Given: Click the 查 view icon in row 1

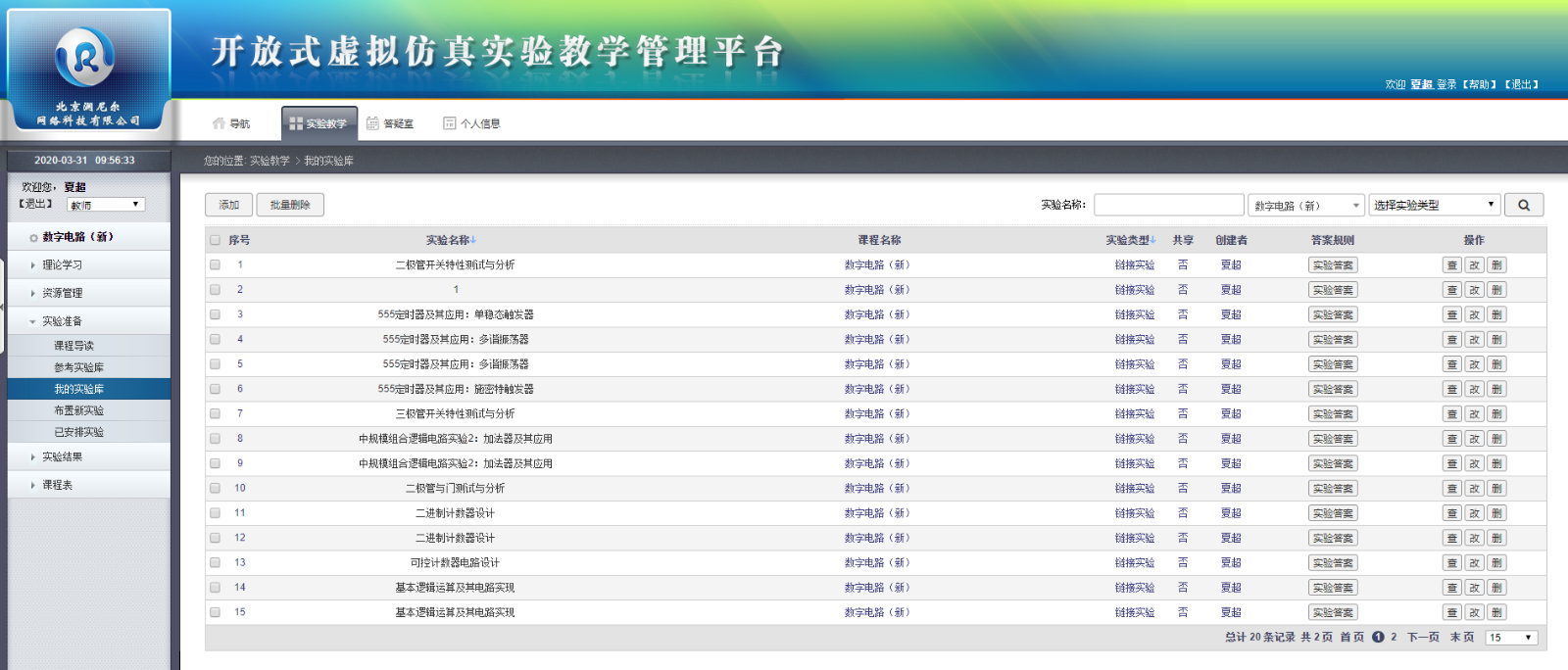Looking at the screenshot, I should tap(1451, 265).
